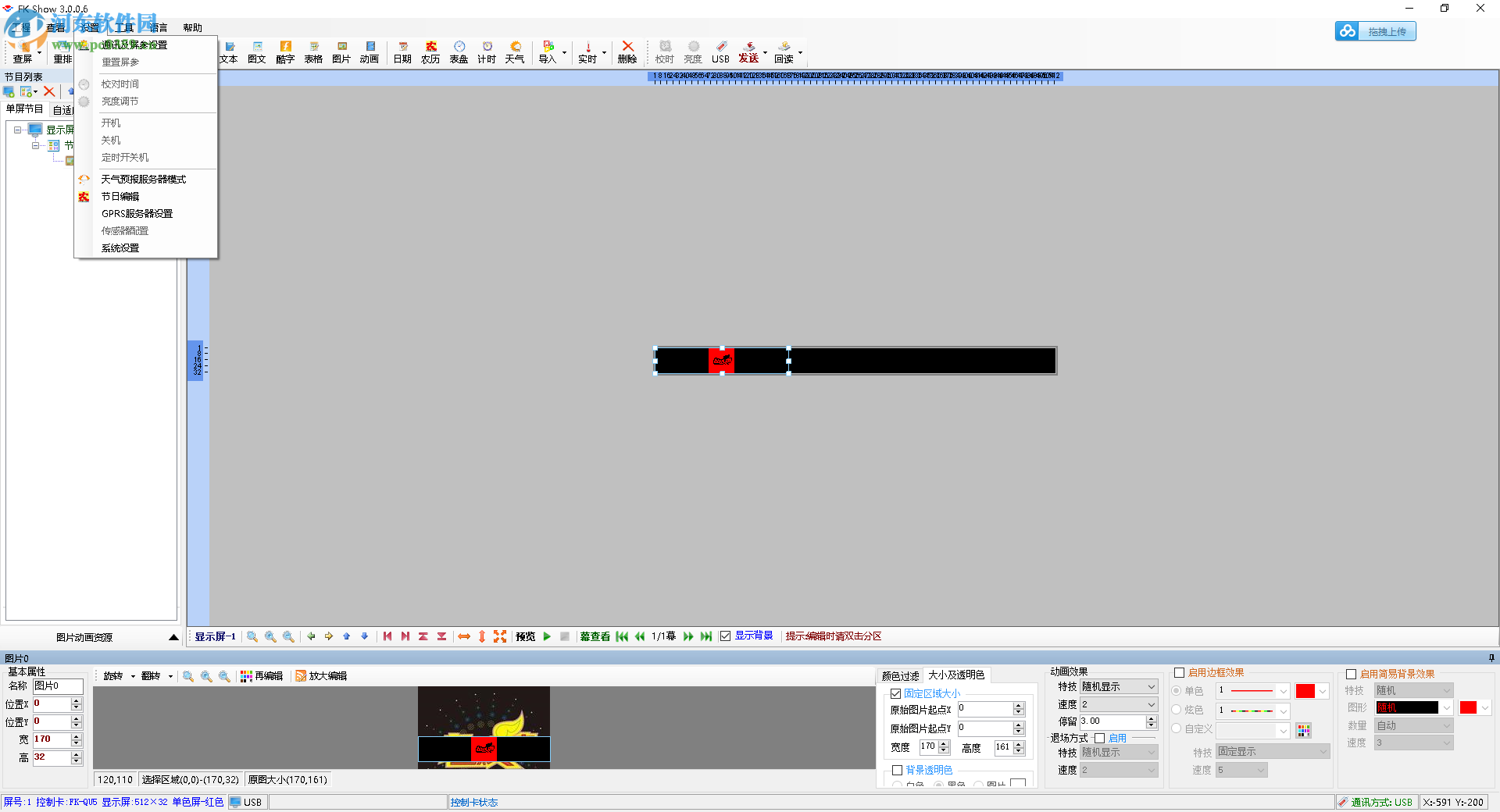Add a 日期 date region
This screenshot has width=1500, height=812.
click(x=402, y=52)
